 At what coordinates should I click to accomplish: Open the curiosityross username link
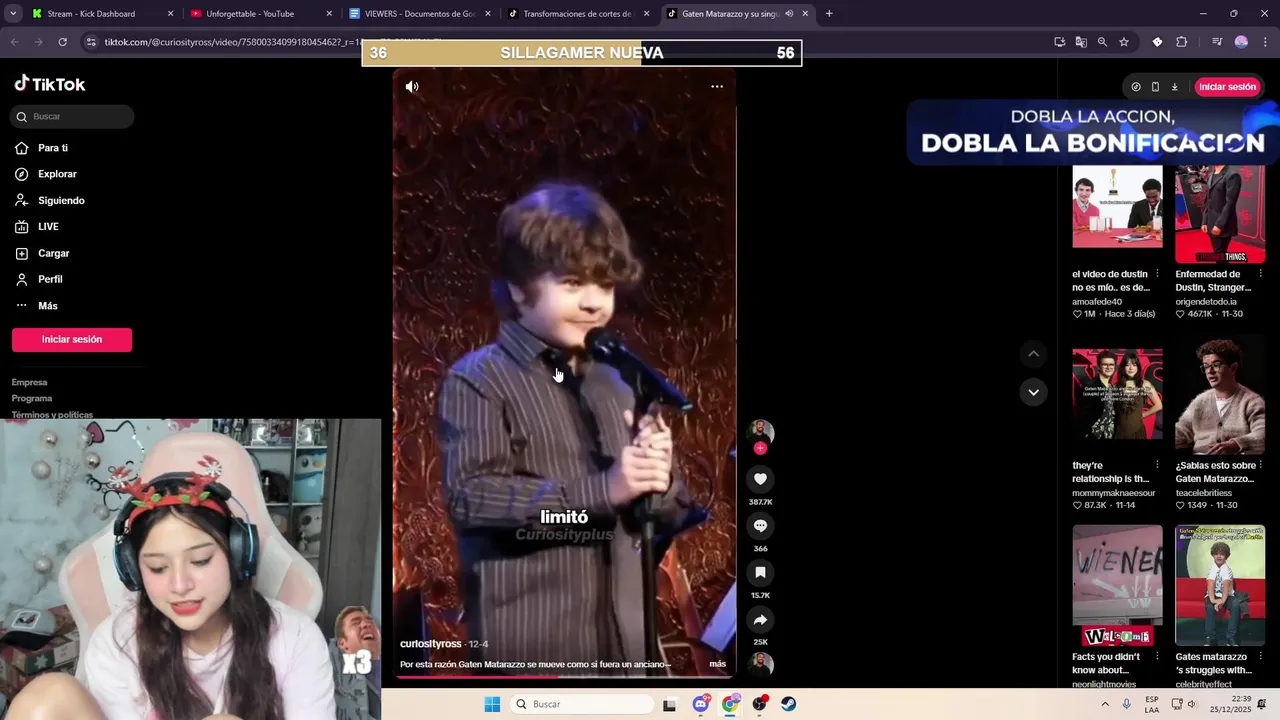(431, 644)
